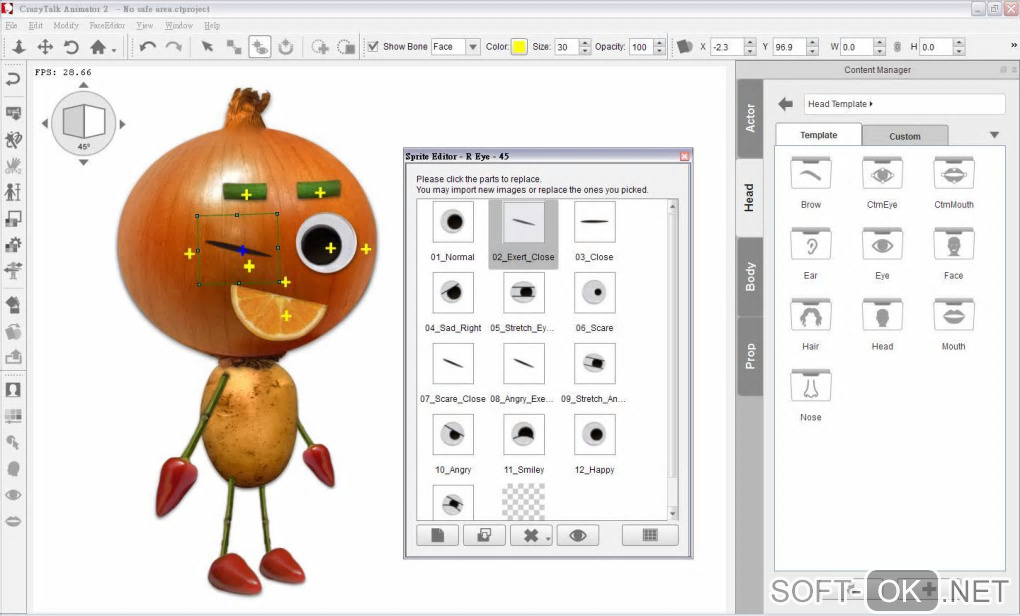Screen dimensions: 1020x616
Task: Open the Nose template folder
Action: click(810, 387)
